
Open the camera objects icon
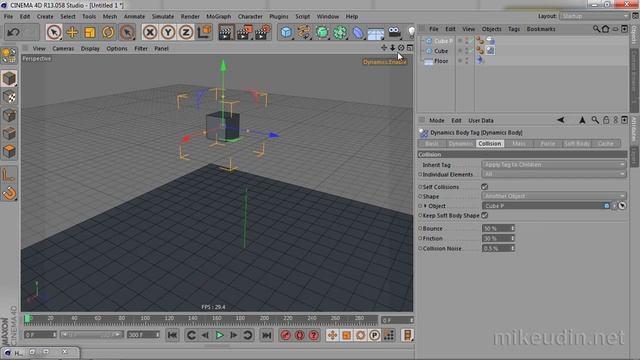click(394, 32)
